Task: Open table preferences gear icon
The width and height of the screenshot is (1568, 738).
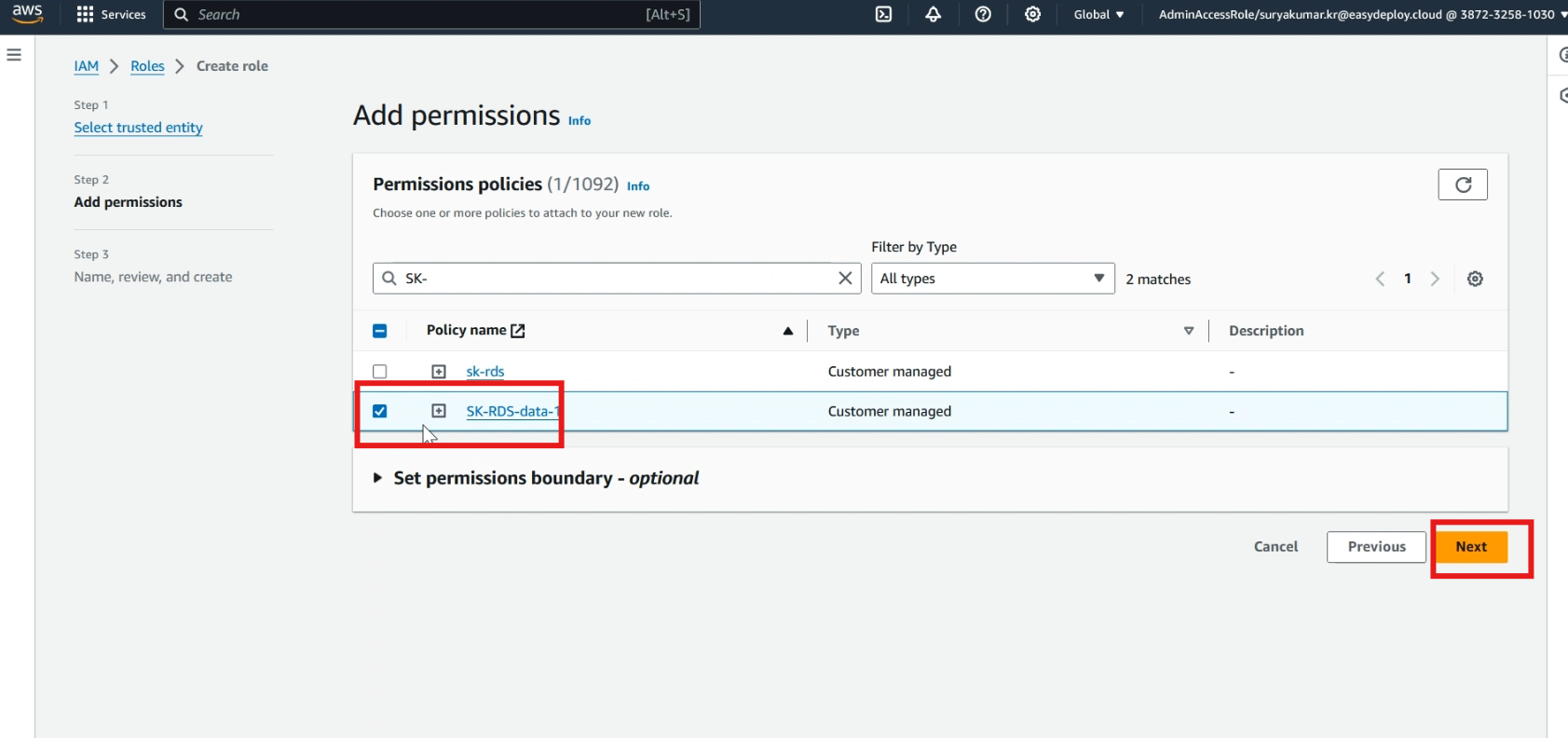Action: click(x=1475, y=279)
